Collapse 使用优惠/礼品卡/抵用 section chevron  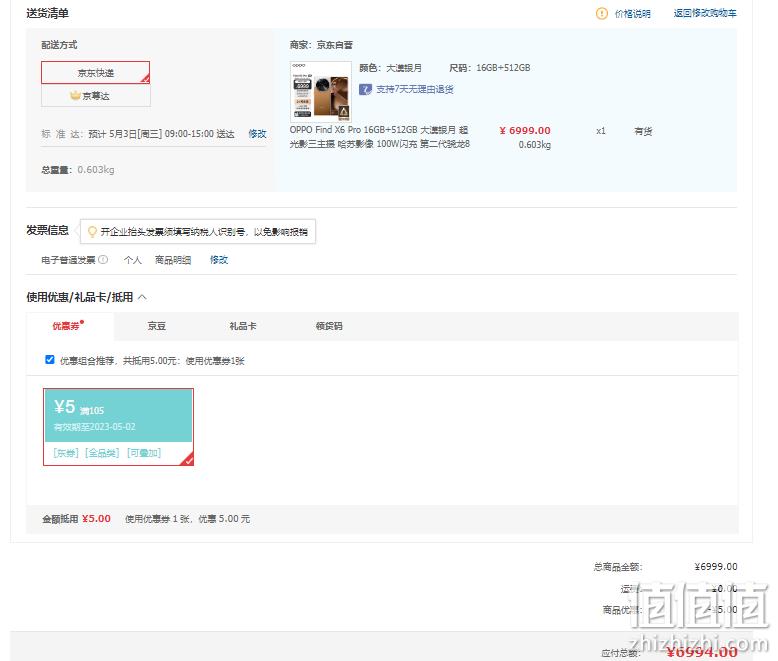(x=142, y=297)
